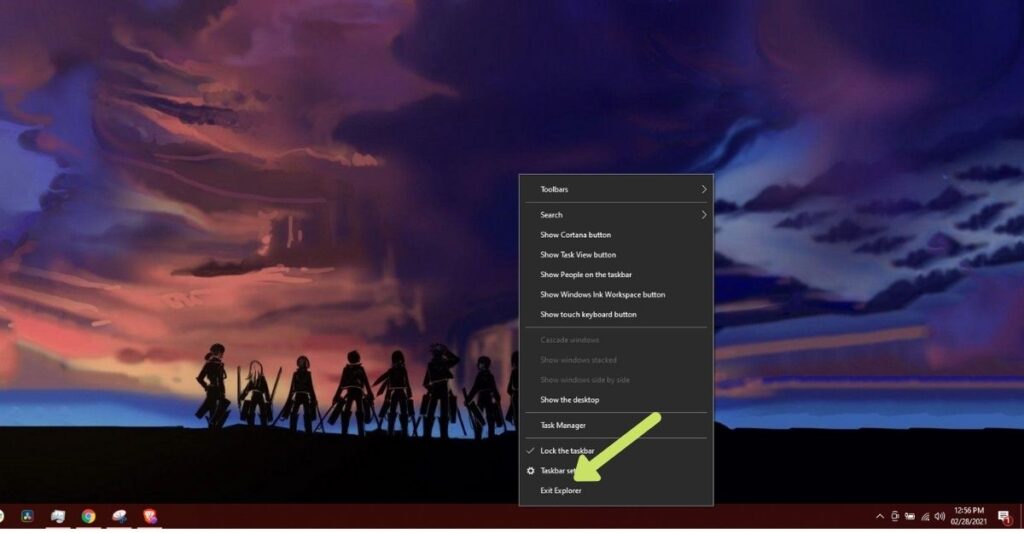The image size is (1024, 533).
Task: Toggle Show People on the taskbar
Action: point(616,274)
